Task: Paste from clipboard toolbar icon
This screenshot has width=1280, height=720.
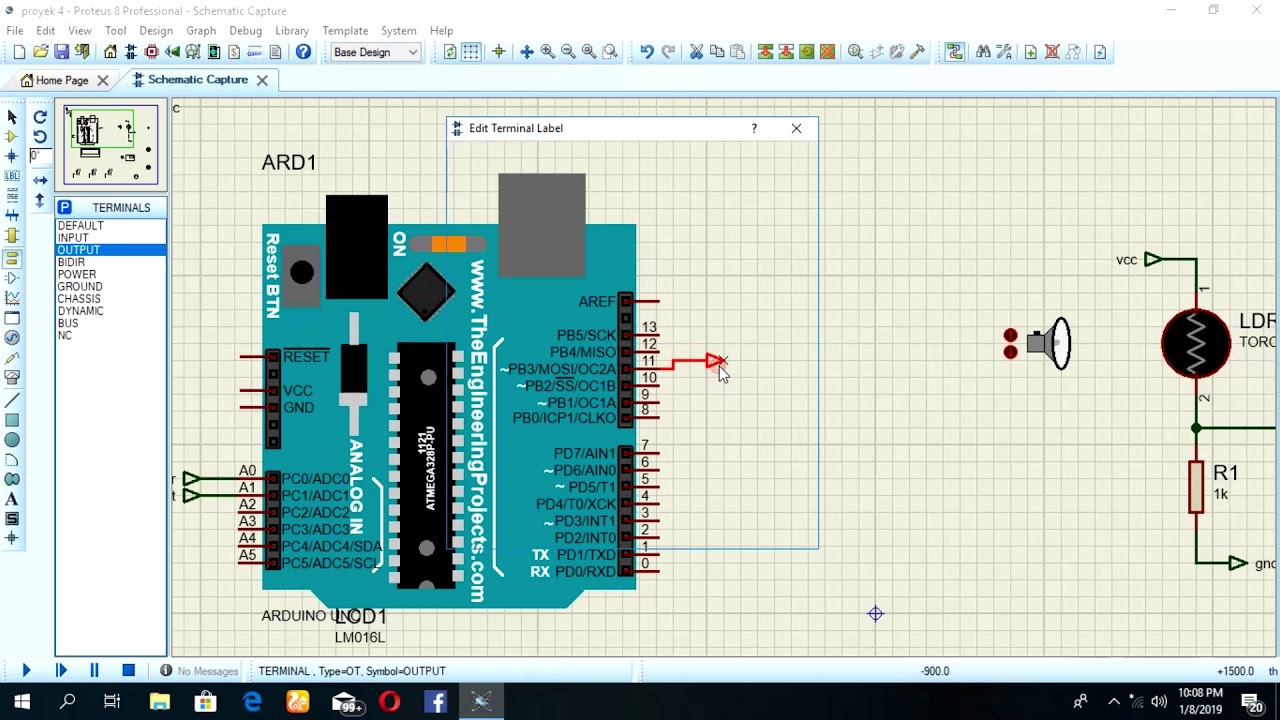Action: pyautogui.click(x=738, y=52)
